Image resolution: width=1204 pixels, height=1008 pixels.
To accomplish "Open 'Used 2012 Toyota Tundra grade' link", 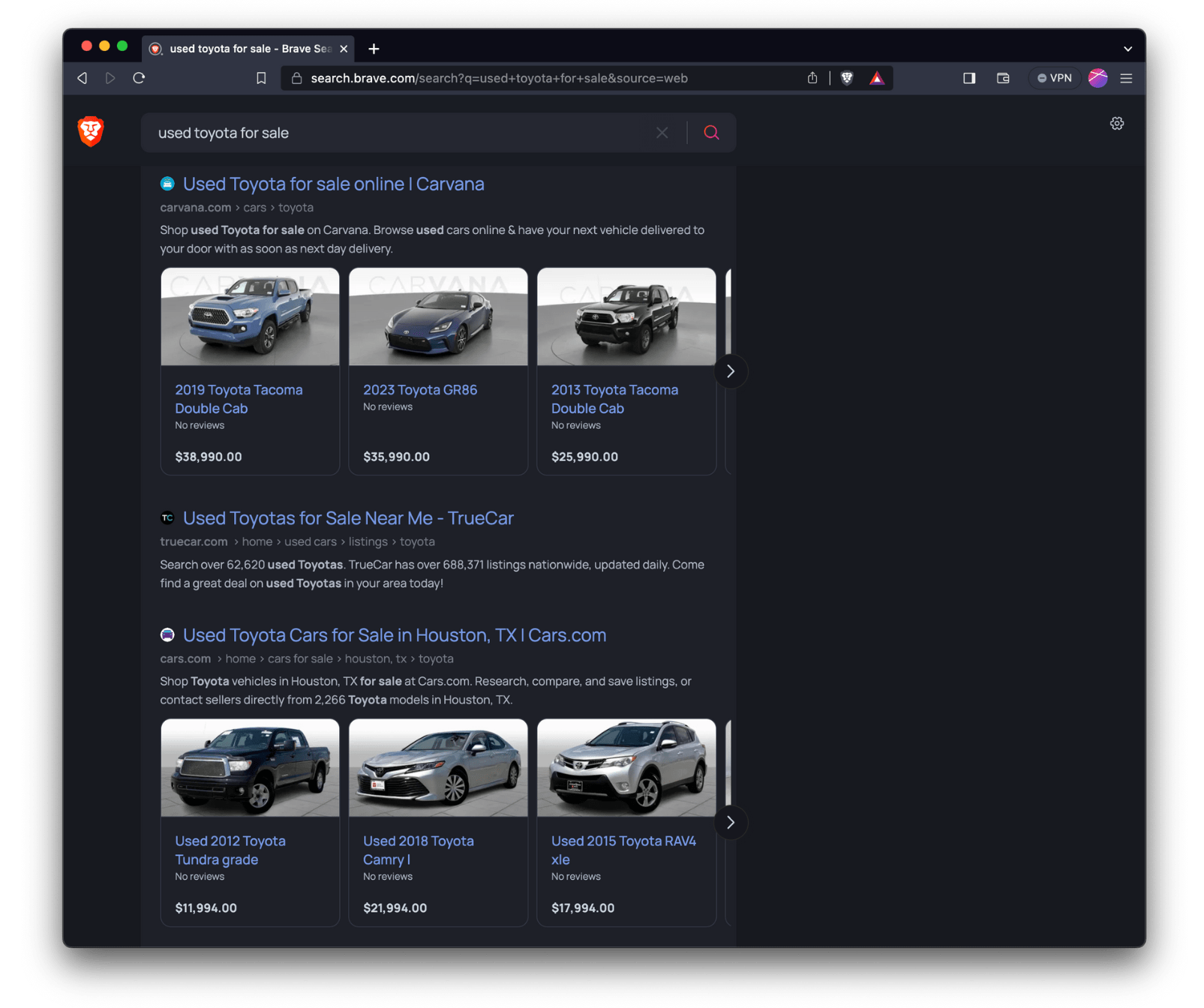I will 230,850.
